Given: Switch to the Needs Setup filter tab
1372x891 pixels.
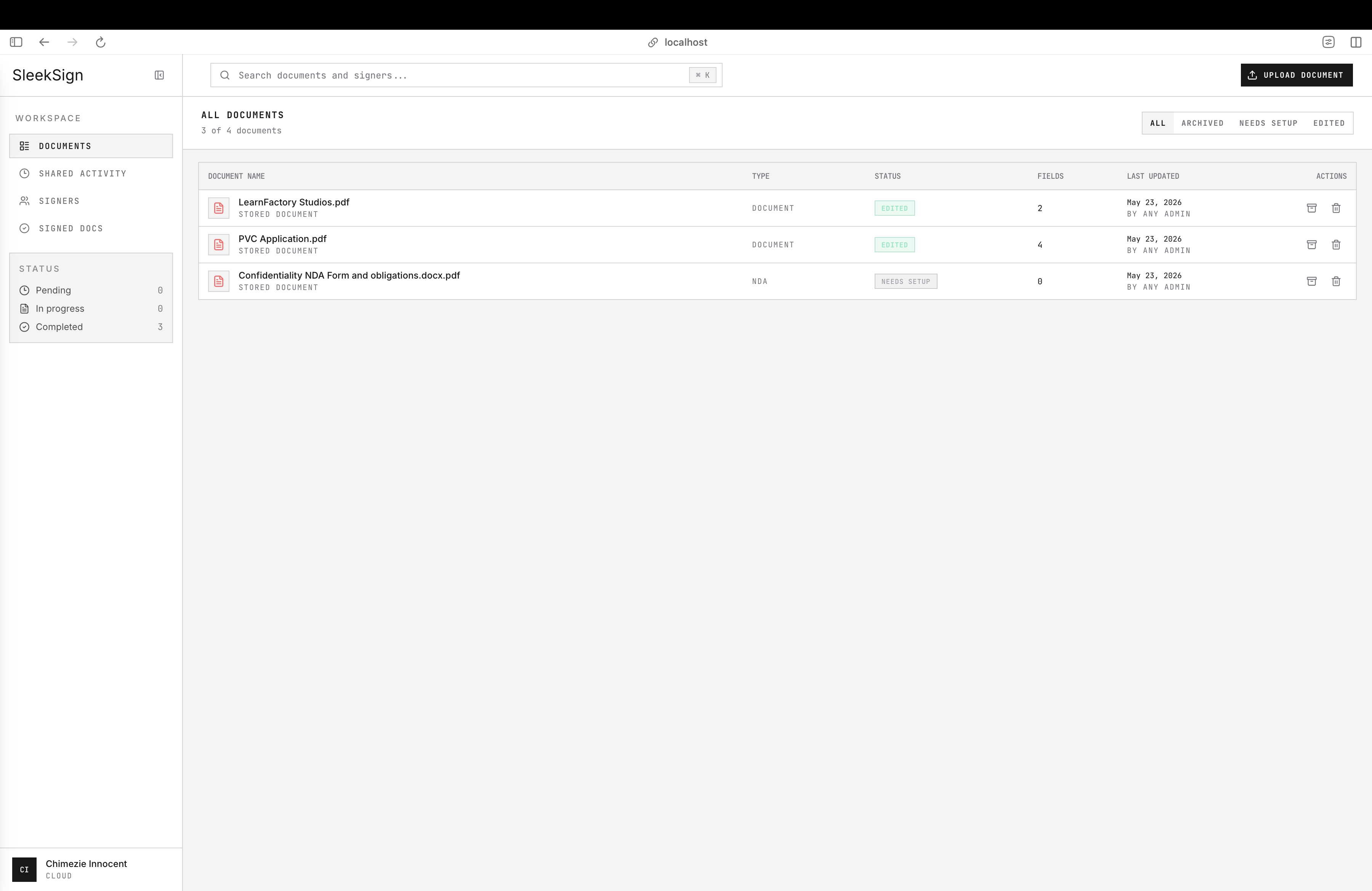Looking at the screenshot, I should 1268,123.
